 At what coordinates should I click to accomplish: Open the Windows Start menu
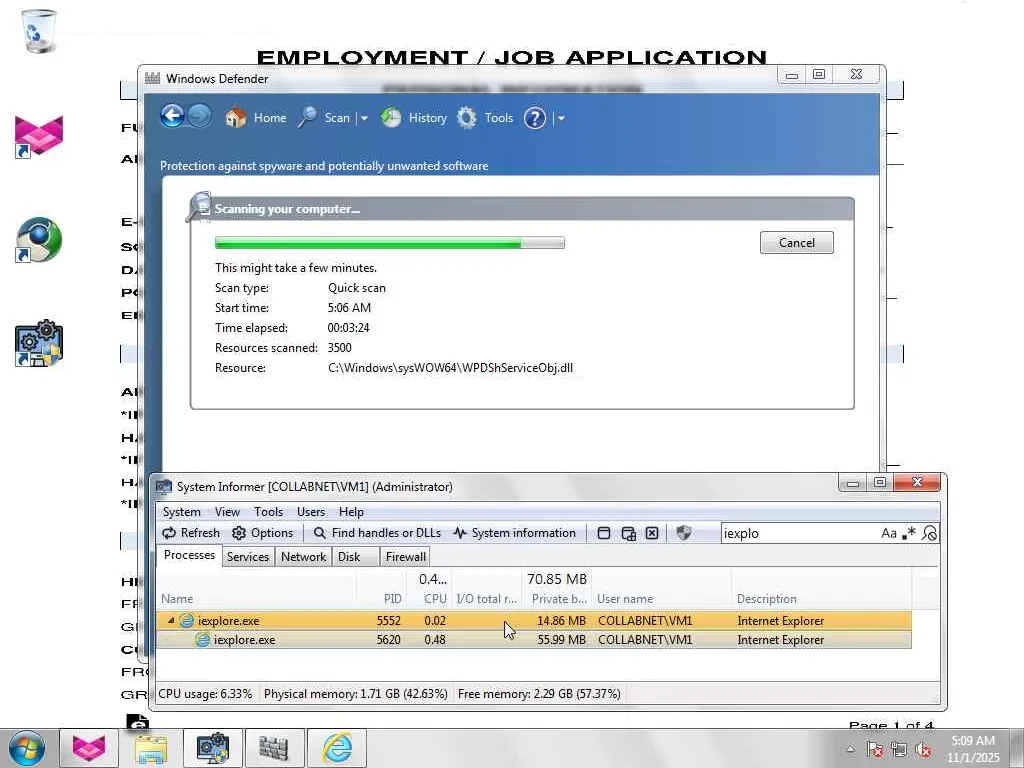27,748
